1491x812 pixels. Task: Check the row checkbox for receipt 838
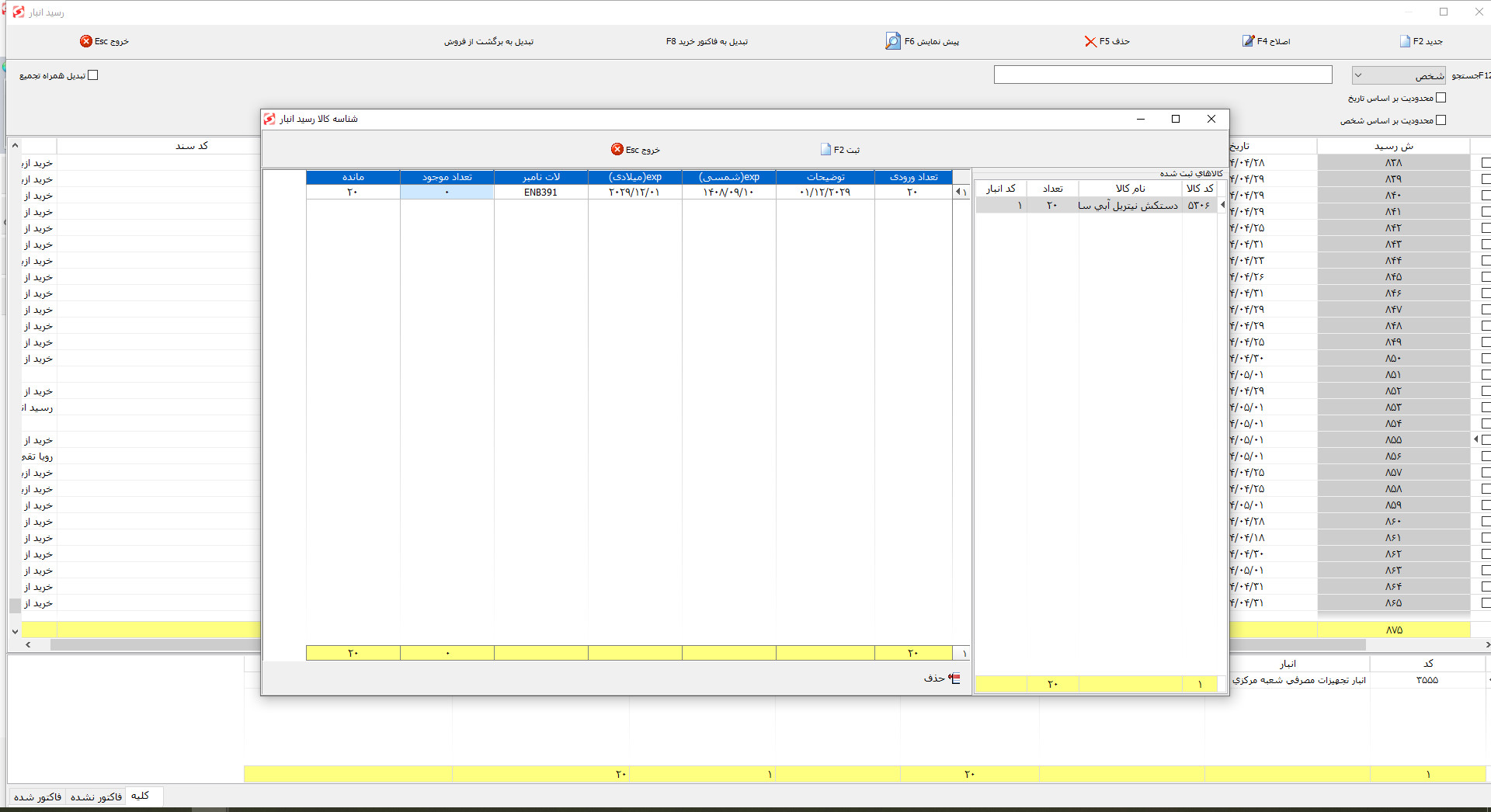[x=1486, y=163]
